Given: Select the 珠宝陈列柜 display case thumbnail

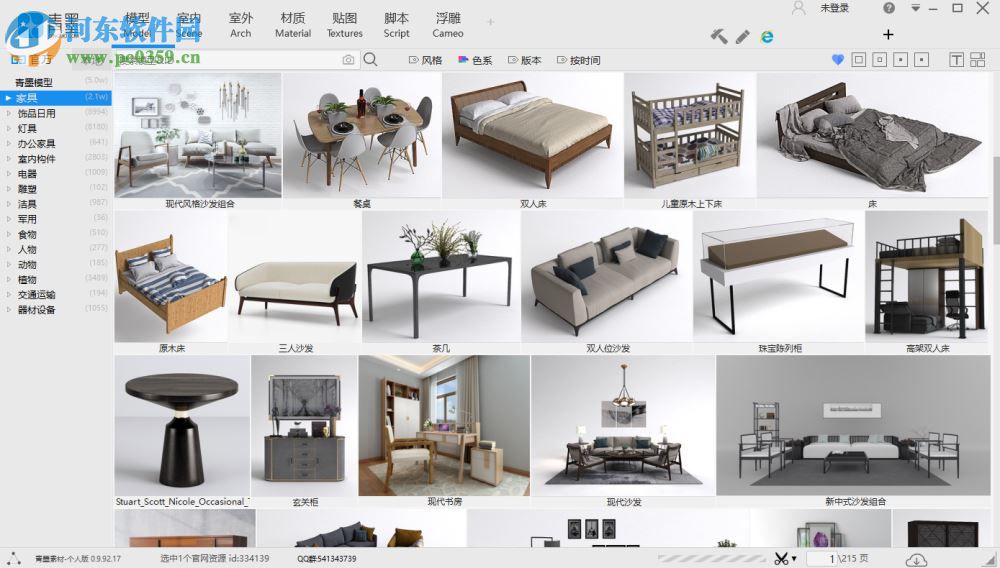Looking at the screenshot, I should click(779, 277).
